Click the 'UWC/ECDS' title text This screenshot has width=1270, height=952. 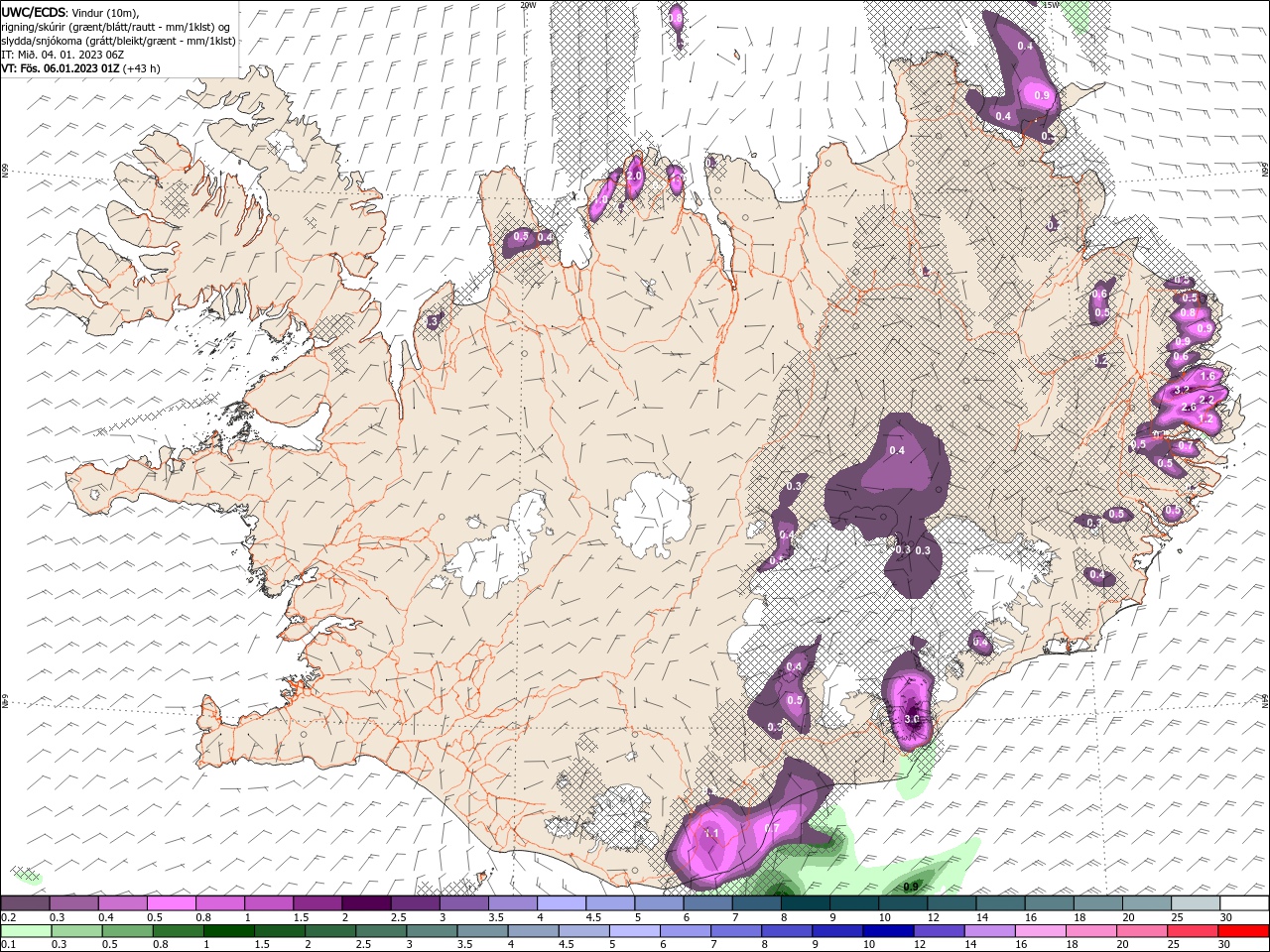(33, 12)
